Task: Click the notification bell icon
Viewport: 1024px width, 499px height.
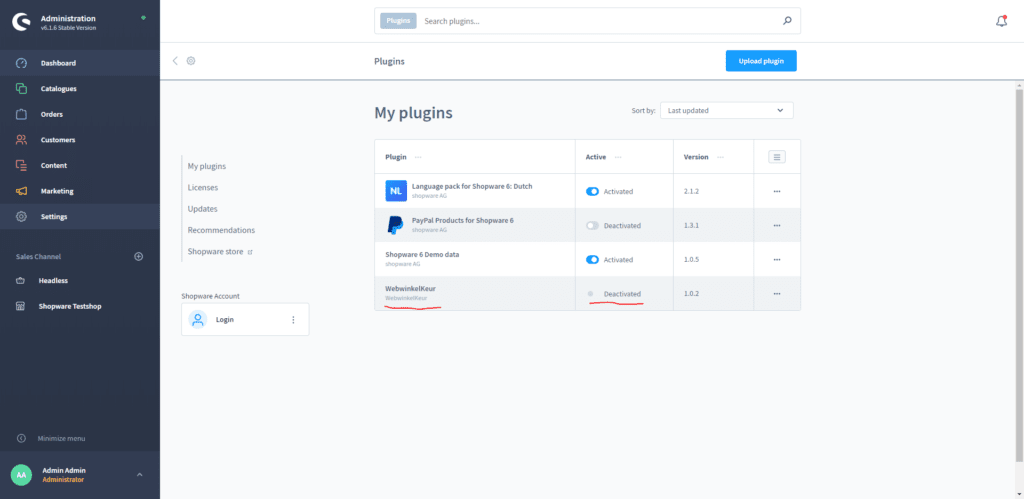Action: [x=1001, y=21]
